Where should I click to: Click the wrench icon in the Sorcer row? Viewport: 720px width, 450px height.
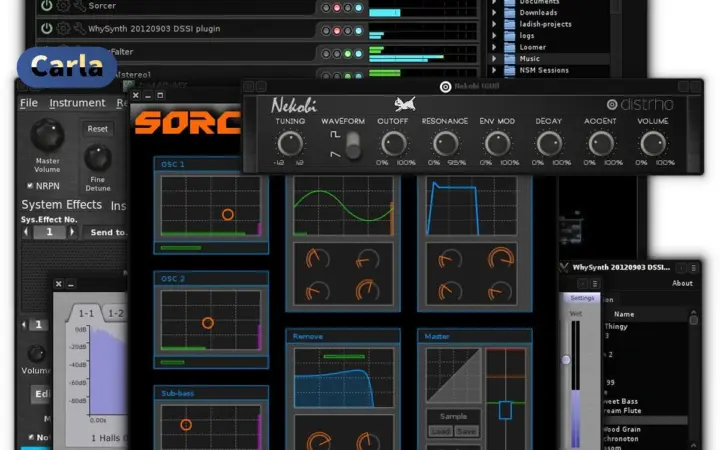[x=79, y=6]
